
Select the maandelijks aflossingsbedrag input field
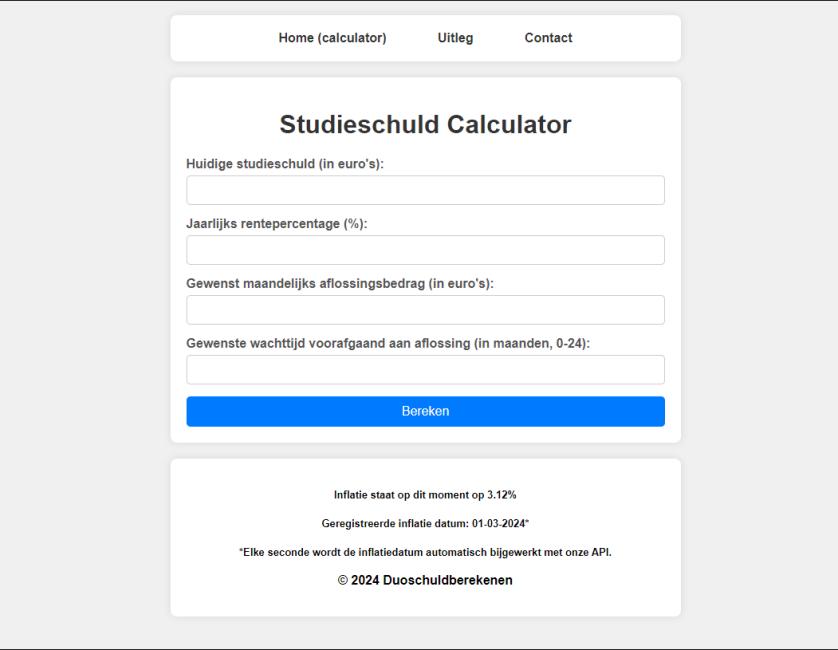[x=425, y=310]
